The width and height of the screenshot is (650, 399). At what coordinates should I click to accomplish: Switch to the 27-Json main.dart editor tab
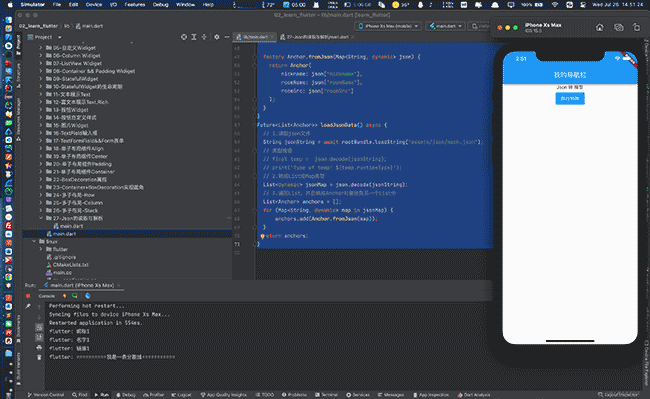click(x=318, y=37)
